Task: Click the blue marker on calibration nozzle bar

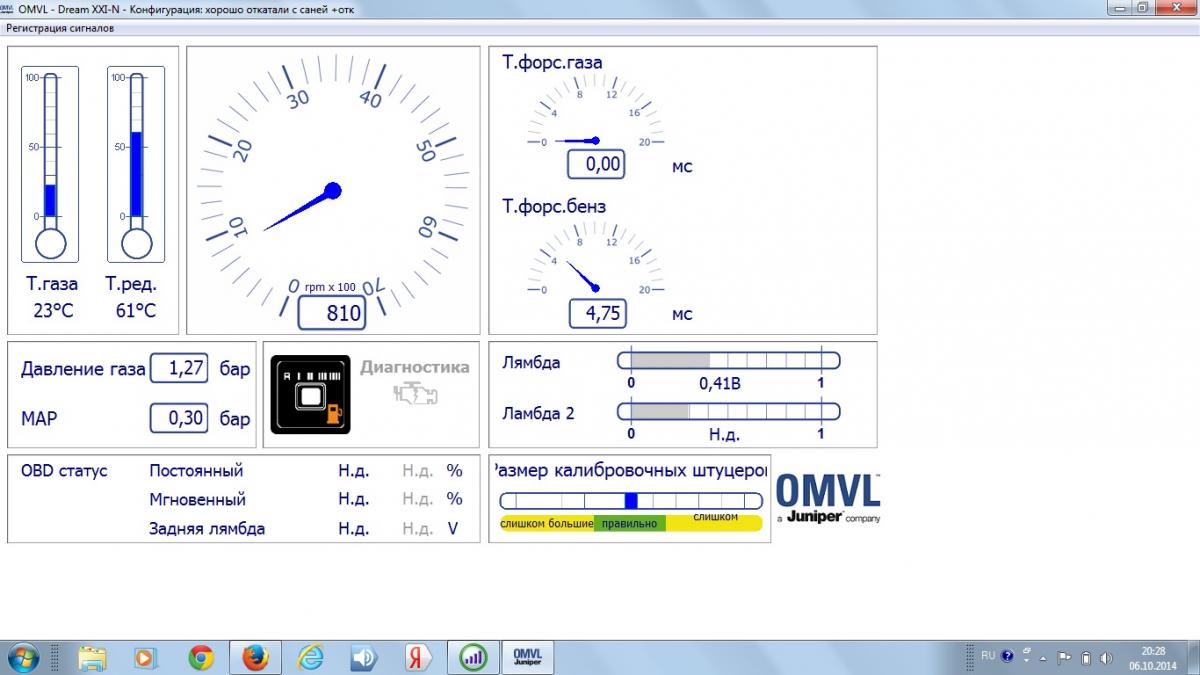Action: point(630,500)
